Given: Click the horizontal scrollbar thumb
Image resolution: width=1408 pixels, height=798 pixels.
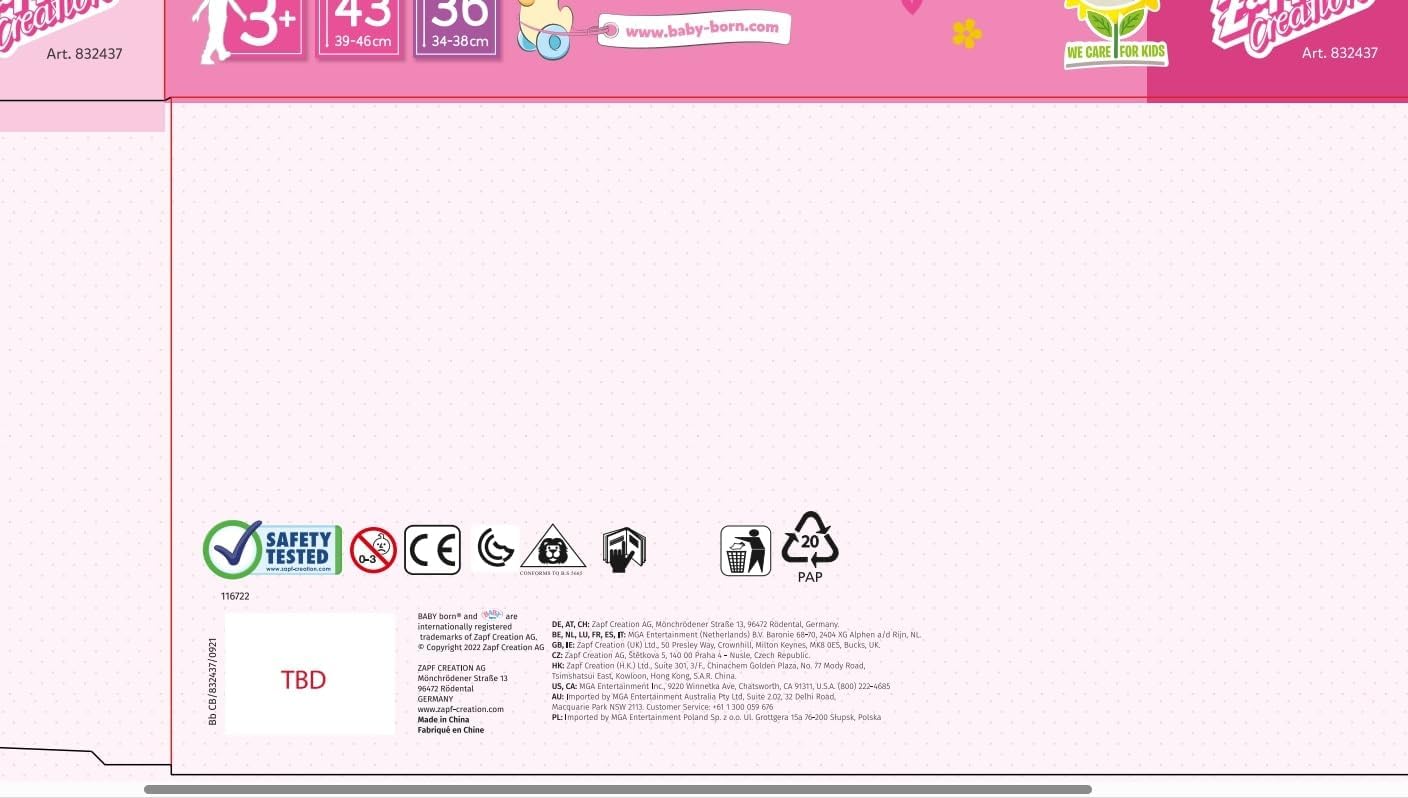Looking at the screenshot, I should [x=617, y=790].
